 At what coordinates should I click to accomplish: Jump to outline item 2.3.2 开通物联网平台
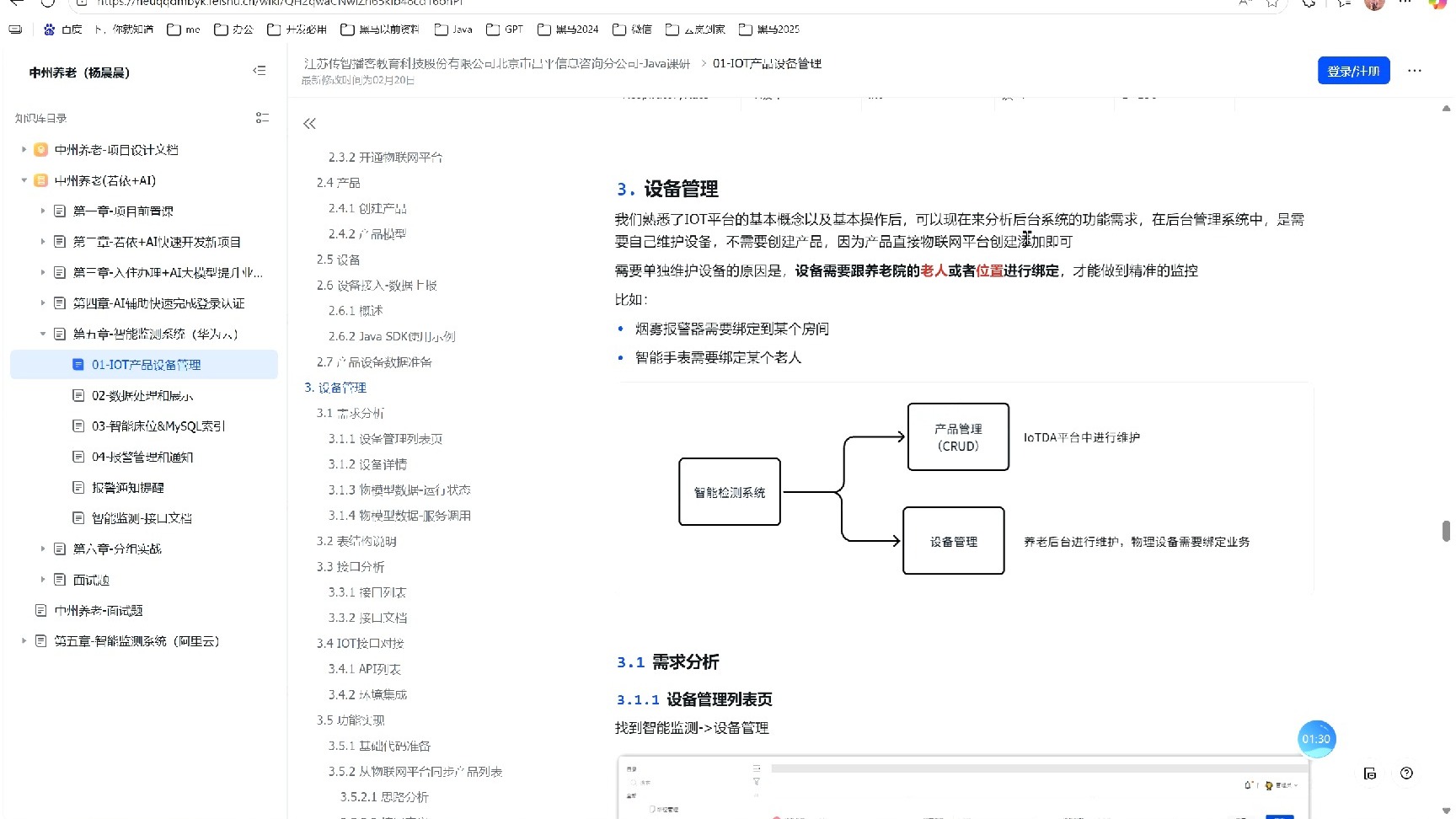(x=385, y=158)
